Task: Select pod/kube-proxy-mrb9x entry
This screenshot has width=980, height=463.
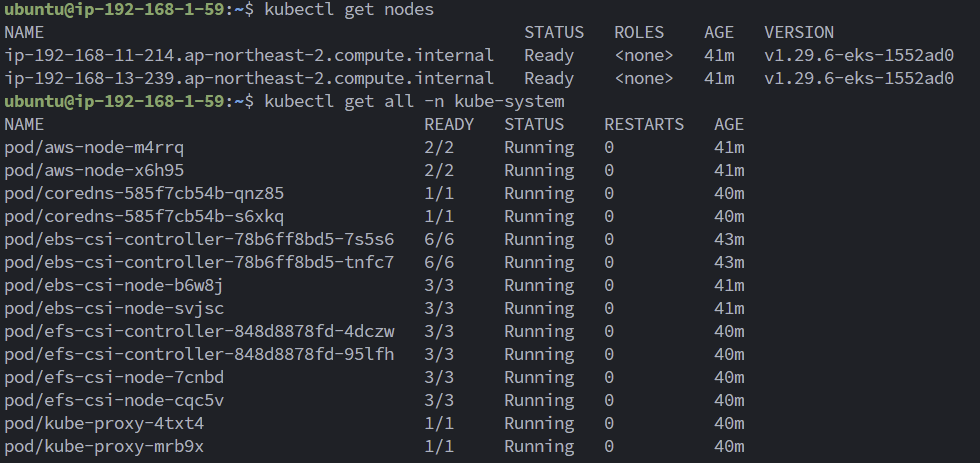Action: click(x=104, y=446)
